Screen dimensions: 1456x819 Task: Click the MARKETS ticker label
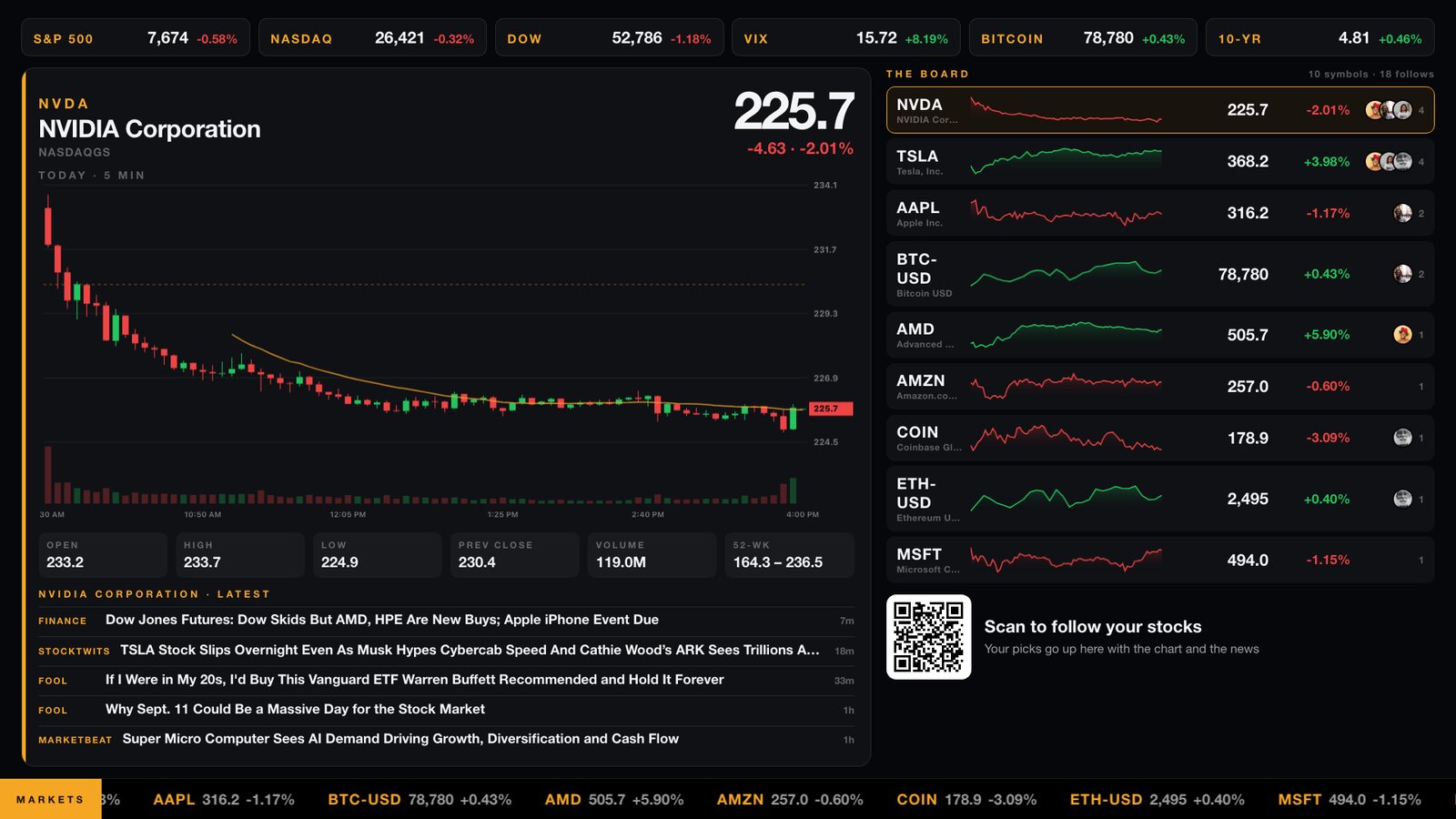51,799
